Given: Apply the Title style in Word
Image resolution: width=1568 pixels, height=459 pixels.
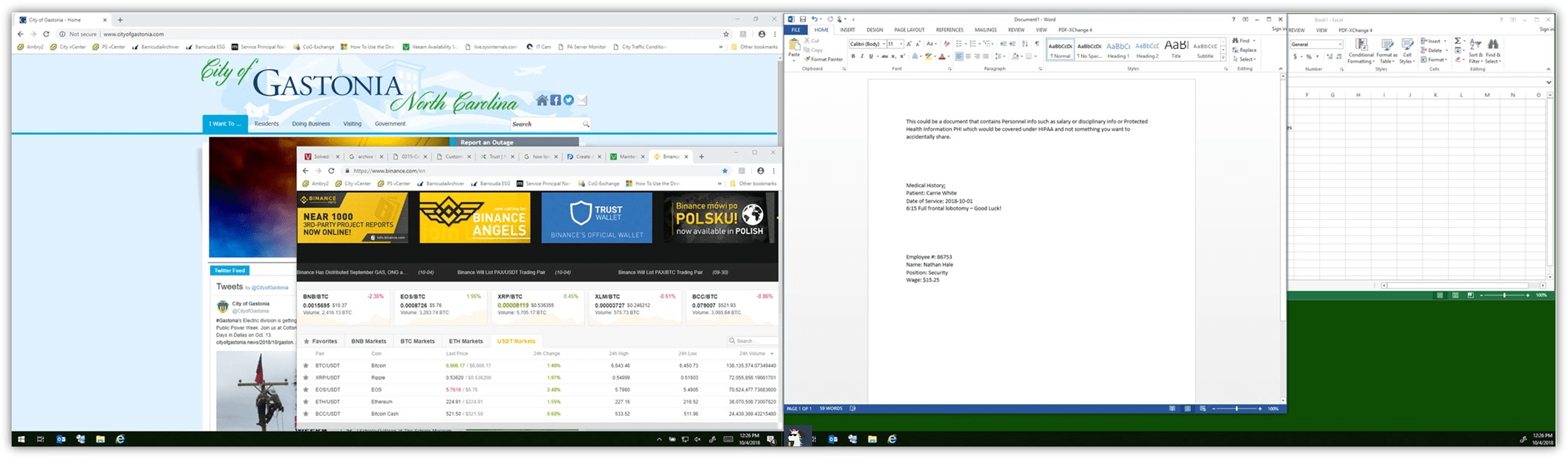Looking at the screenshot, I should coord(1176,50).
